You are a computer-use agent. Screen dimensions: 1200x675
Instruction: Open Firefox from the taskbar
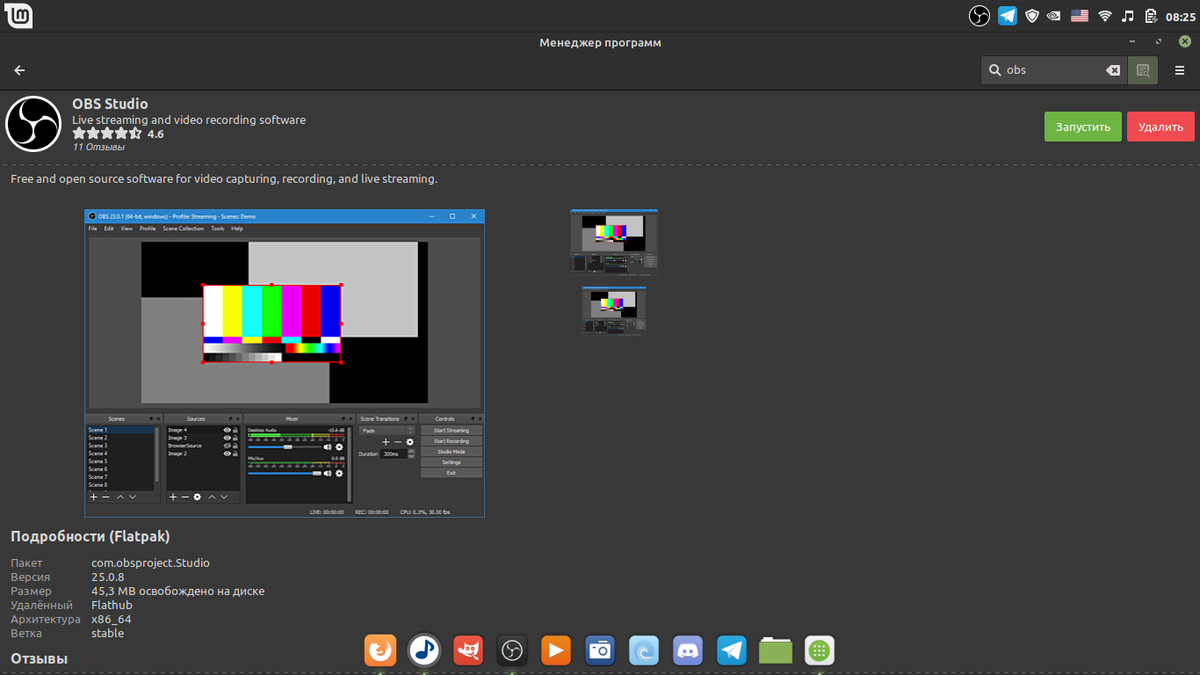(380, 650)
